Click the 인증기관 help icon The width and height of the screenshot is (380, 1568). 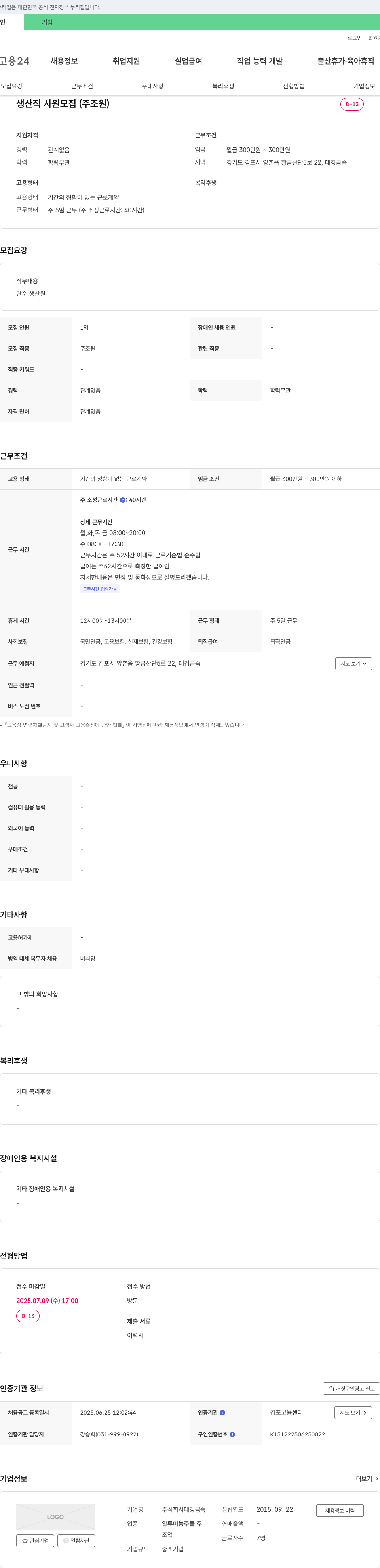click(222, 1412)
